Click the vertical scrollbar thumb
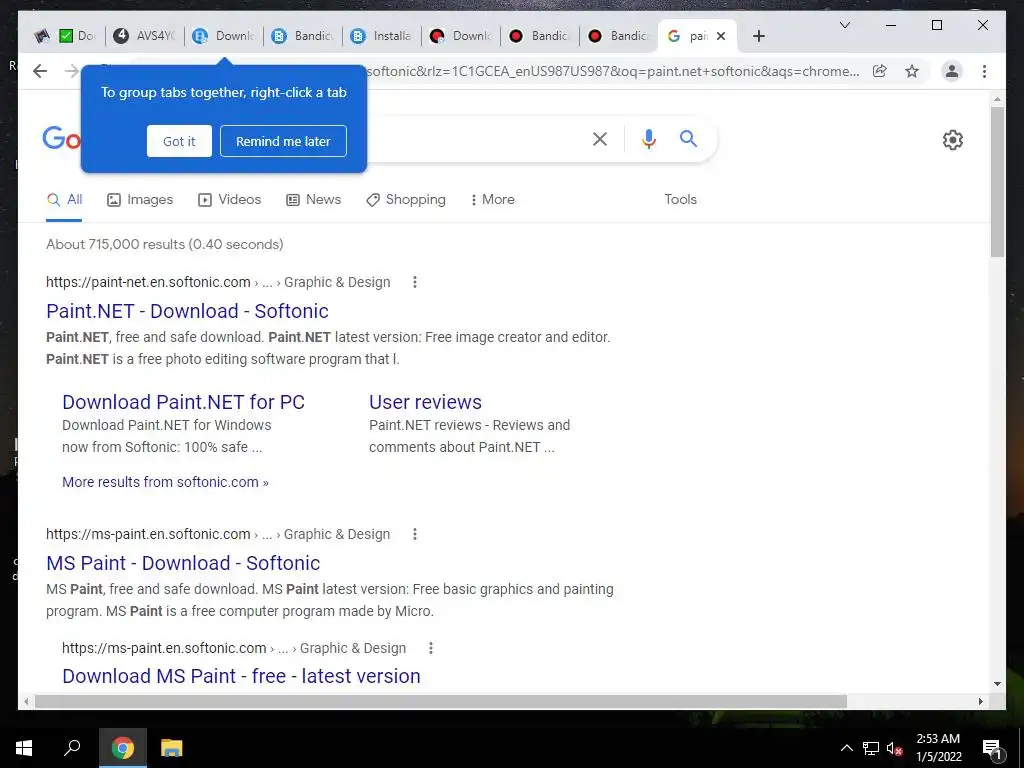 tap(997, 182)
